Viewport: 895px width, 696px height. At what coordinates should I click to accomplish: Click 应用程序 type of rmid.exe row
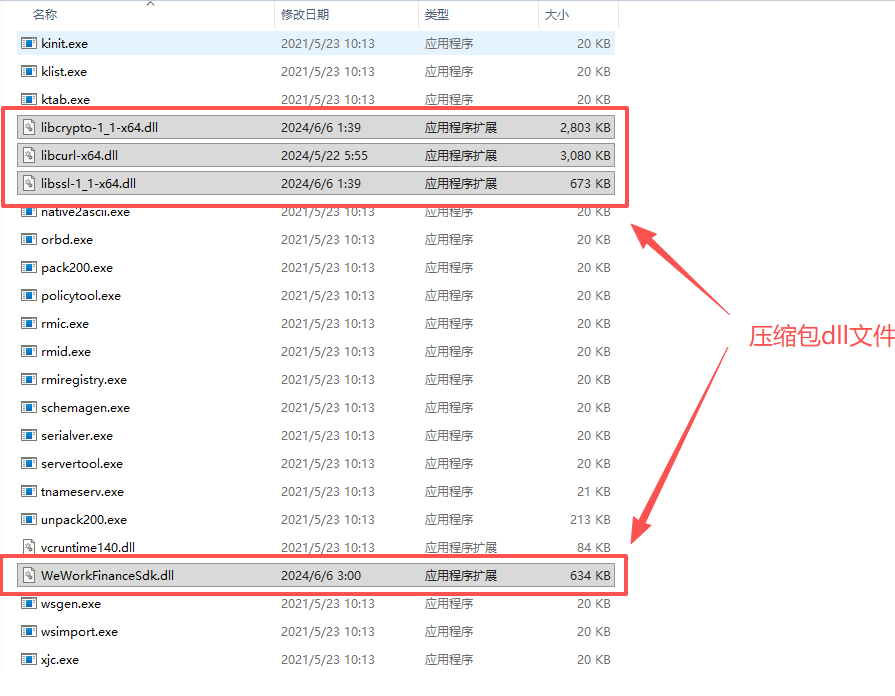(x=449, y=351)
